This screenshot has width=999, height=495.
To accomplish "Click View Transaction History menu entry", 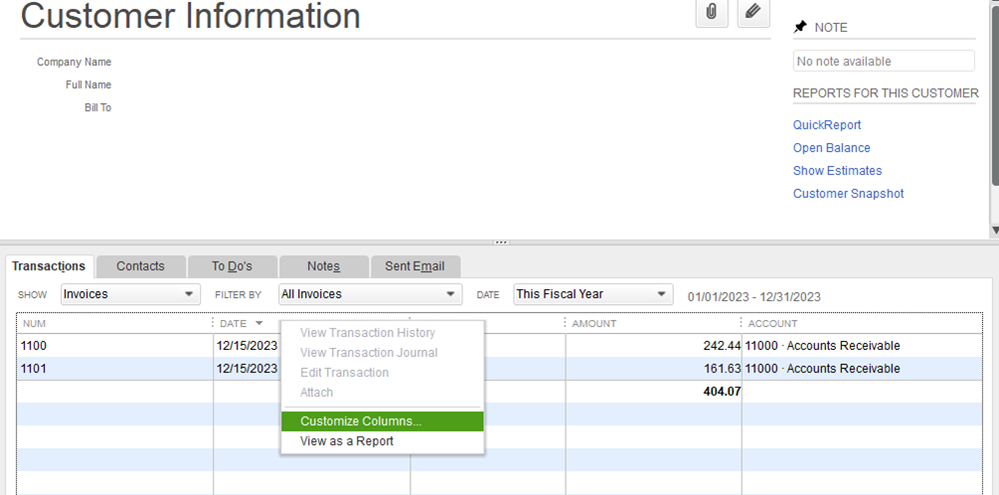I will 382,333.
